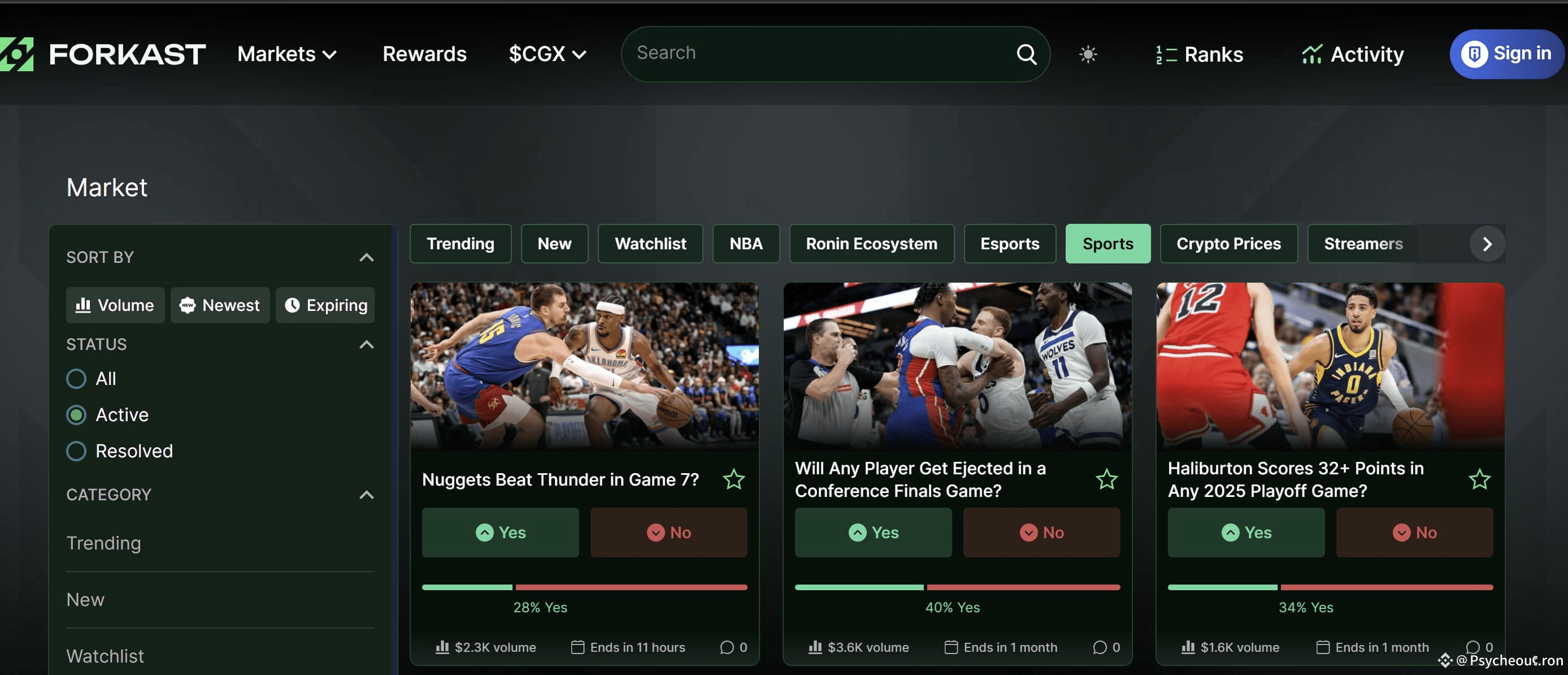This screenshot has width=1568, height=675.
Task: Click the Forkast logo icon
Action: pos(16,54)
